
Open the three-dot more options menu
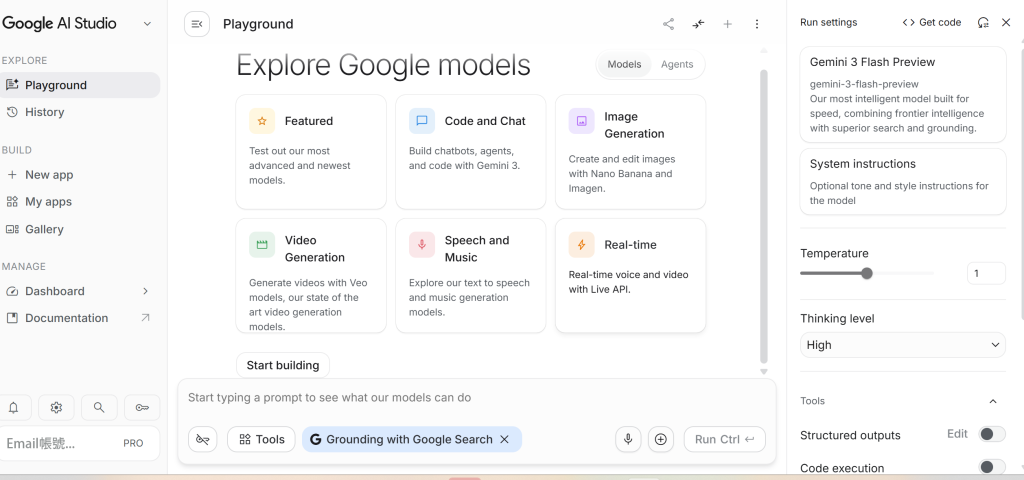click(x=757, y=24)
